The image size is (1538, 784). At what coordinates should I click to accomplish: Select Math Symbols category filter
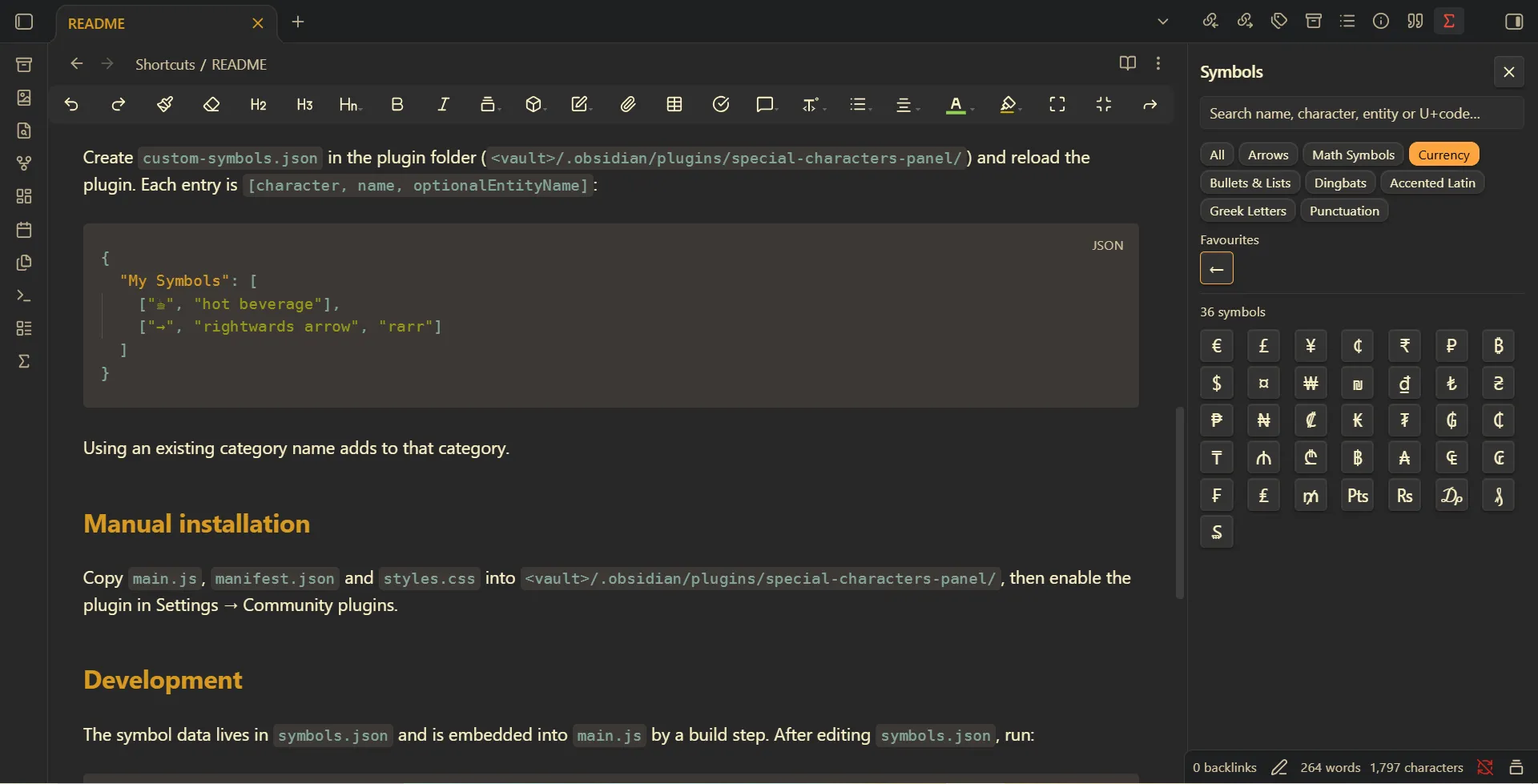point(1353,155)
